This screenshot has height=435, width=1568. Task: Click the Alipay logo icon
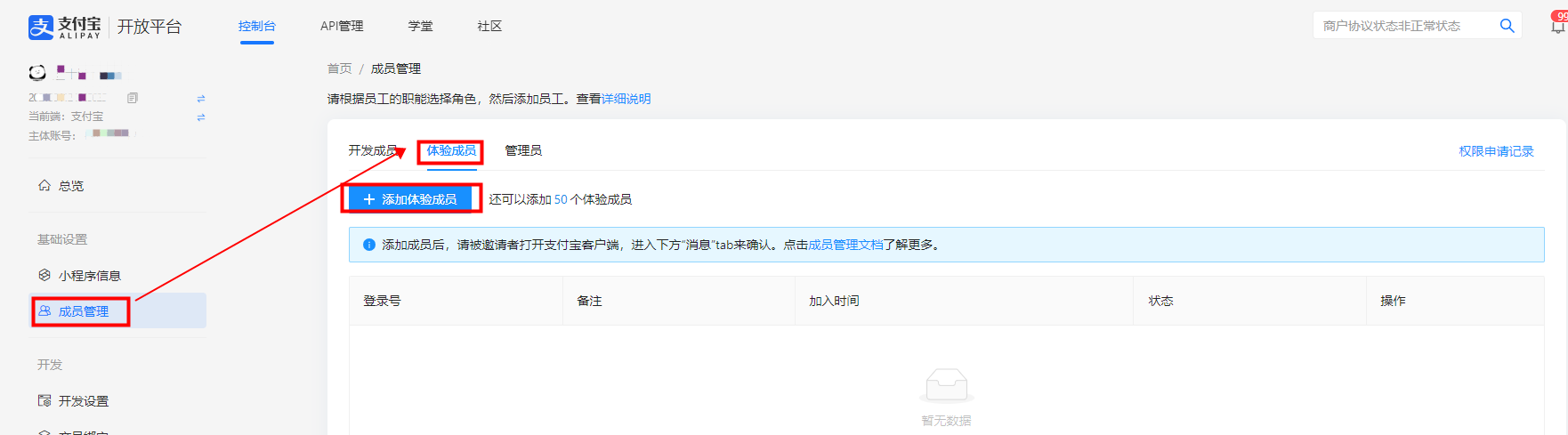(x=41, y=27)
